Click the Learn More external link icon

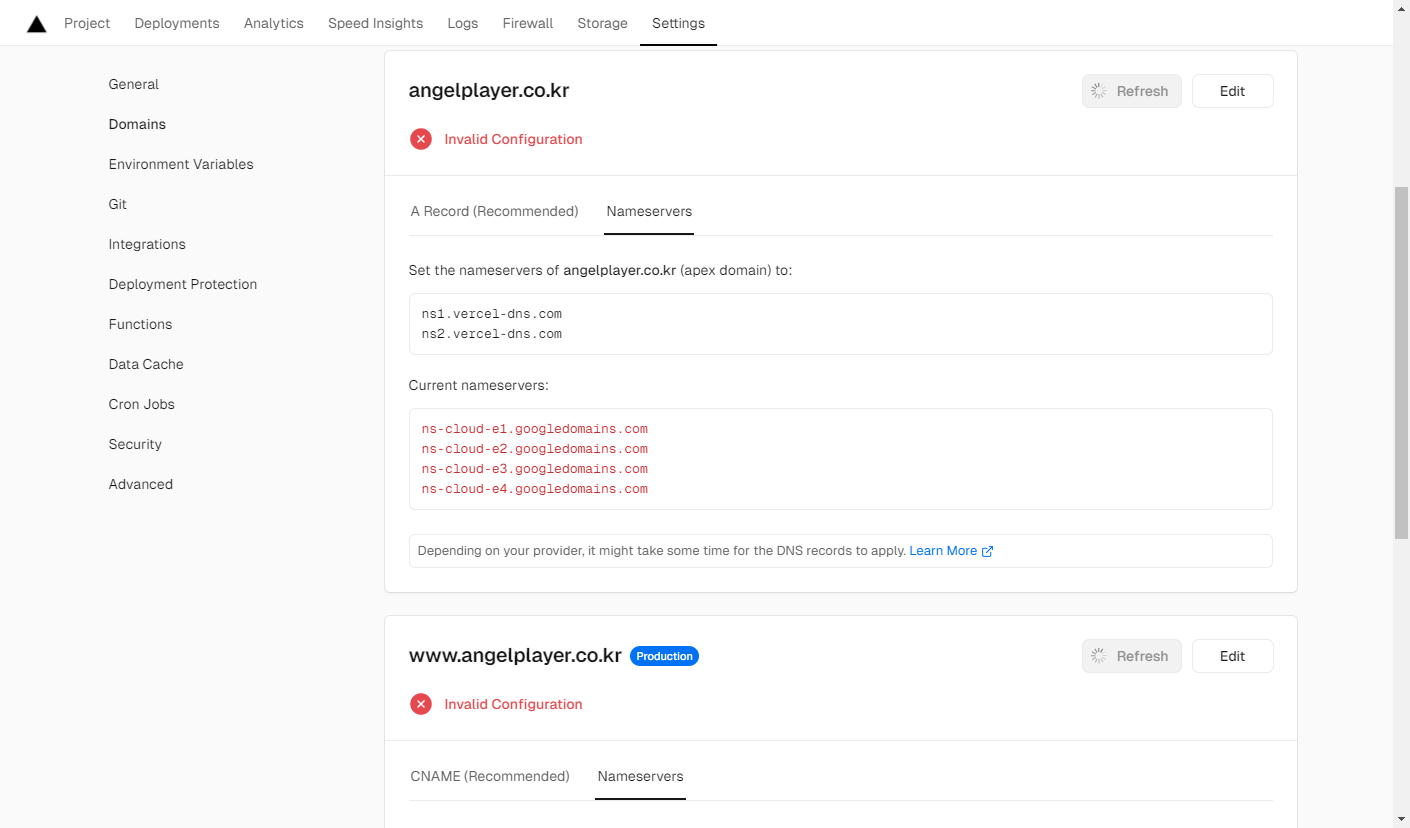point(988,551)
